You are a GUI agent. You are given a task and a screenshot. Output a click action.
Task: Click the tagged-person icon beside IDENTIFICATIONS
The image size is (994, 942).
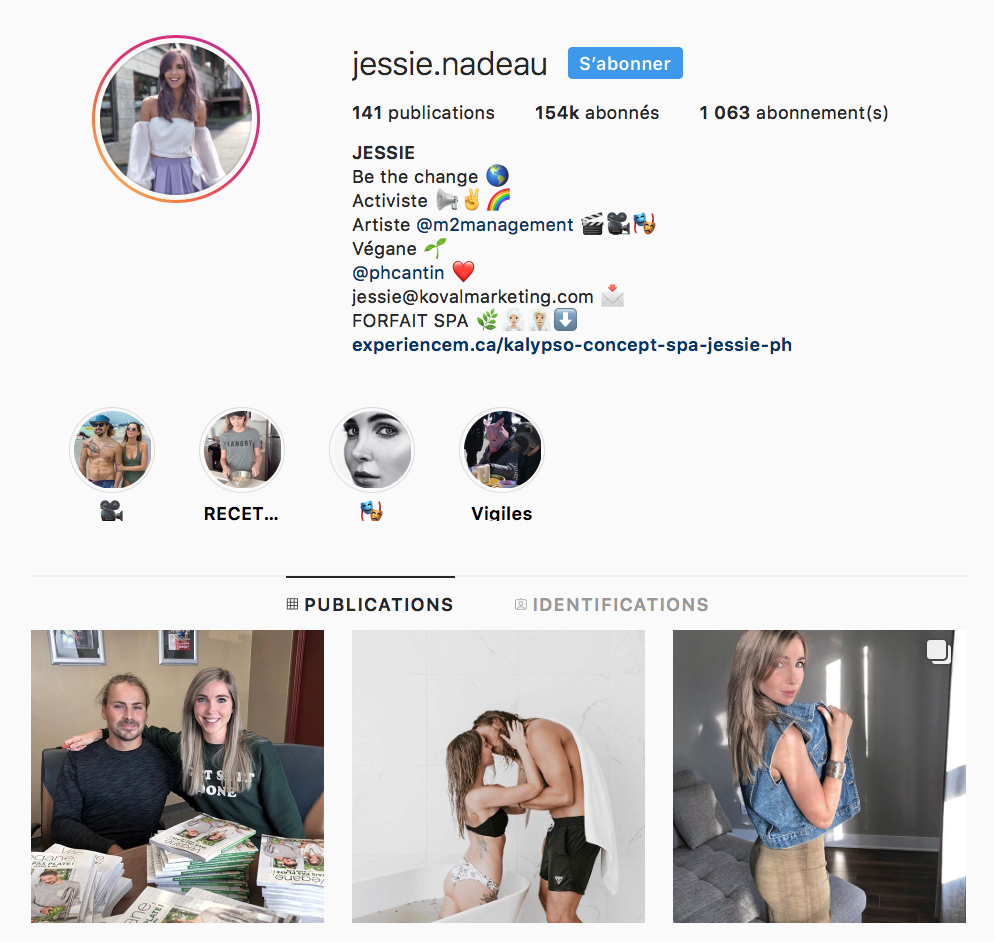pyautogui.click(x=520, y=605)
